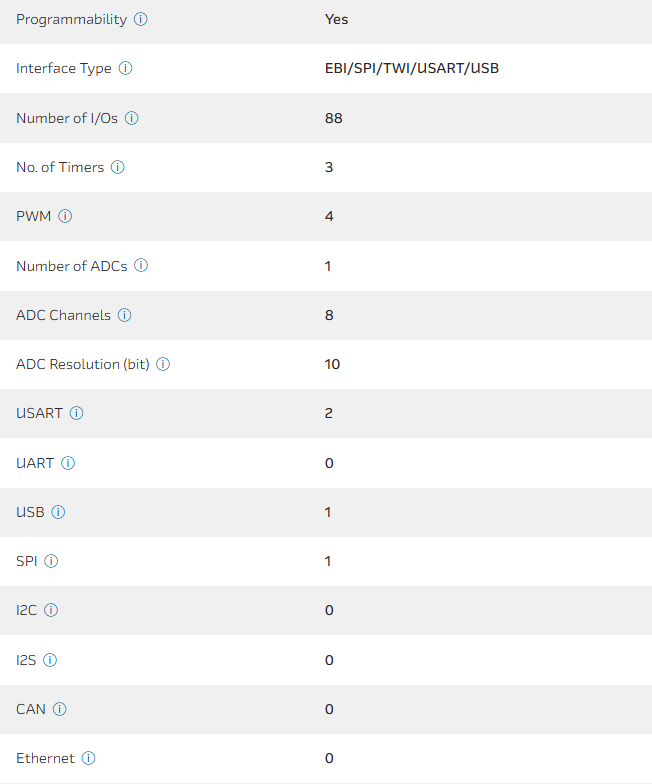
Task: Open info icon for Number of ADCs
Action: coord(141,266)
